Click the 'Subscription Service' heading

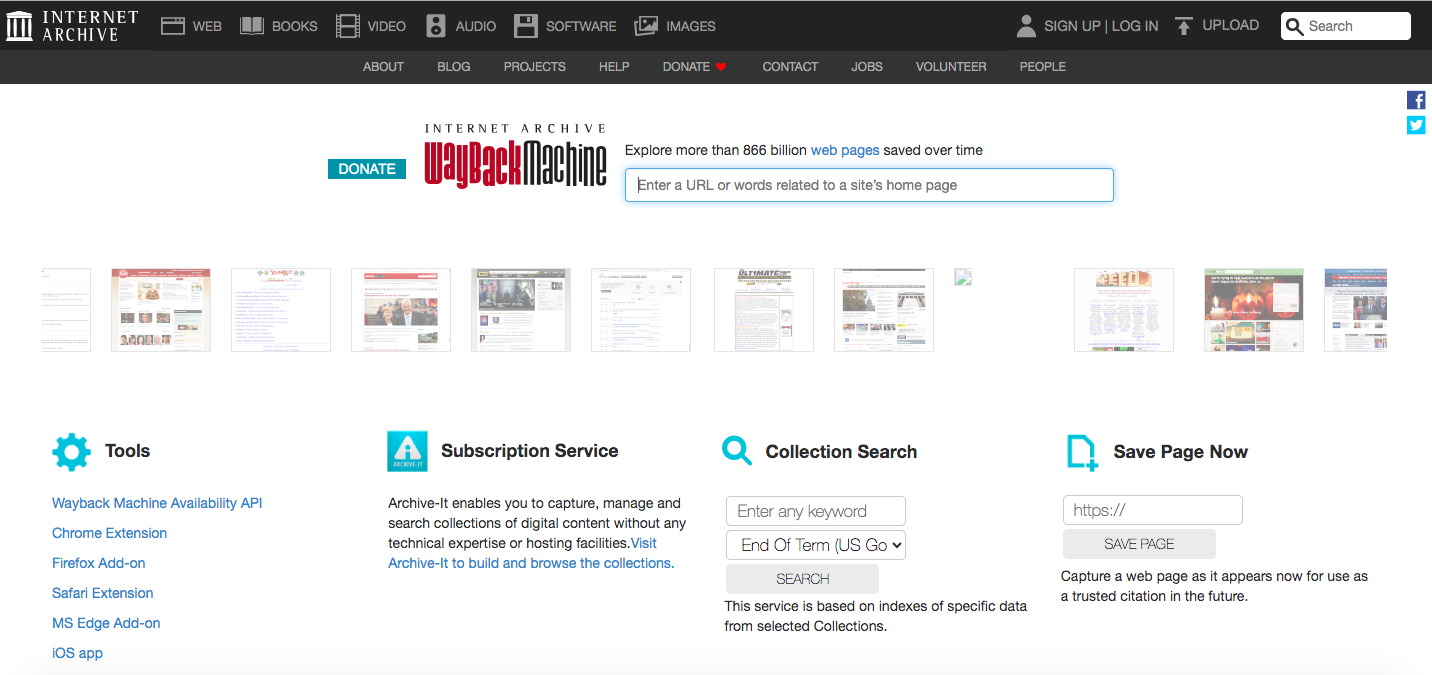pos(530,451)
